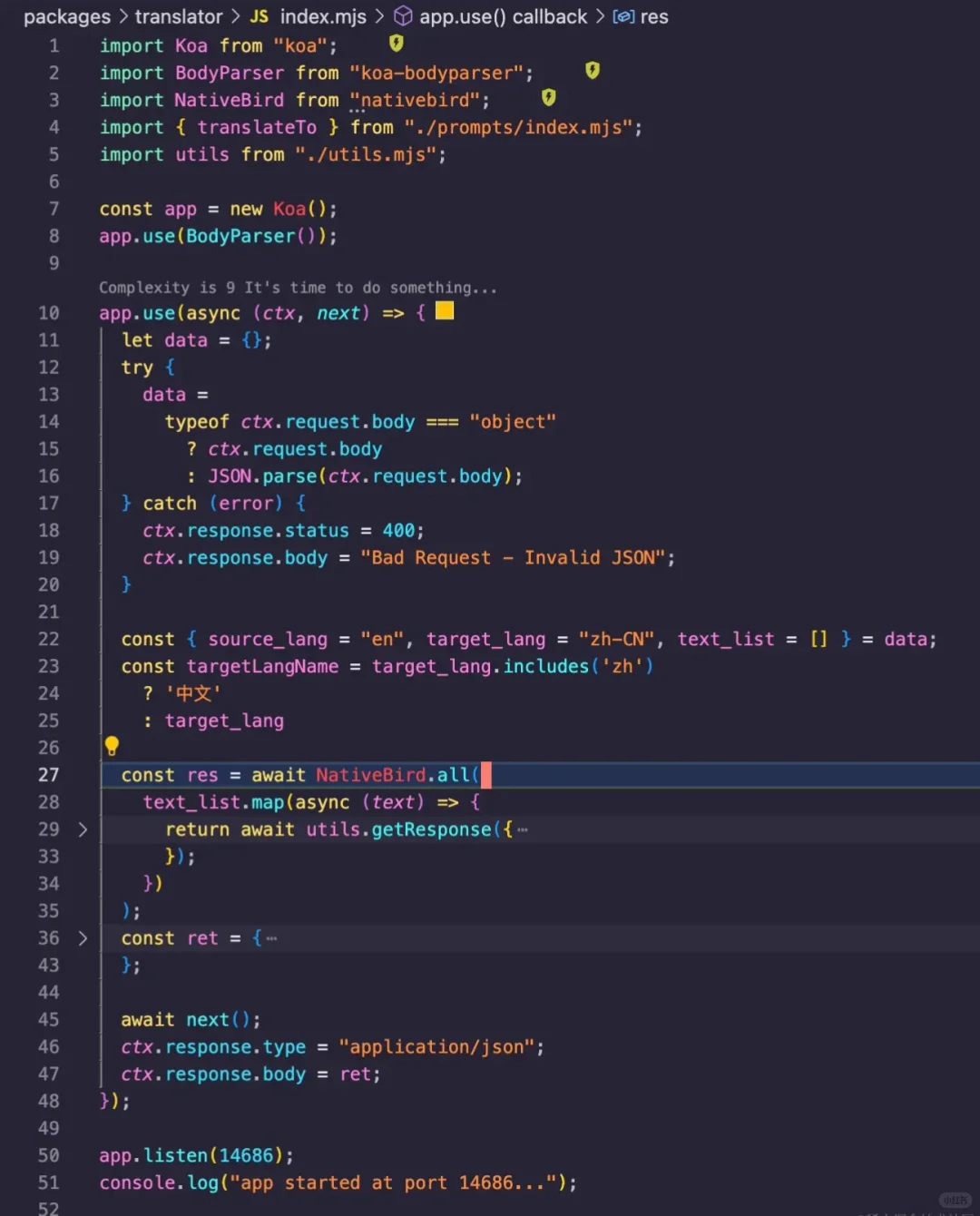Screen dimensions: 980x1216
Task: Click the JS file icon in breadcrumb
Action: click(x=260, y=16)
